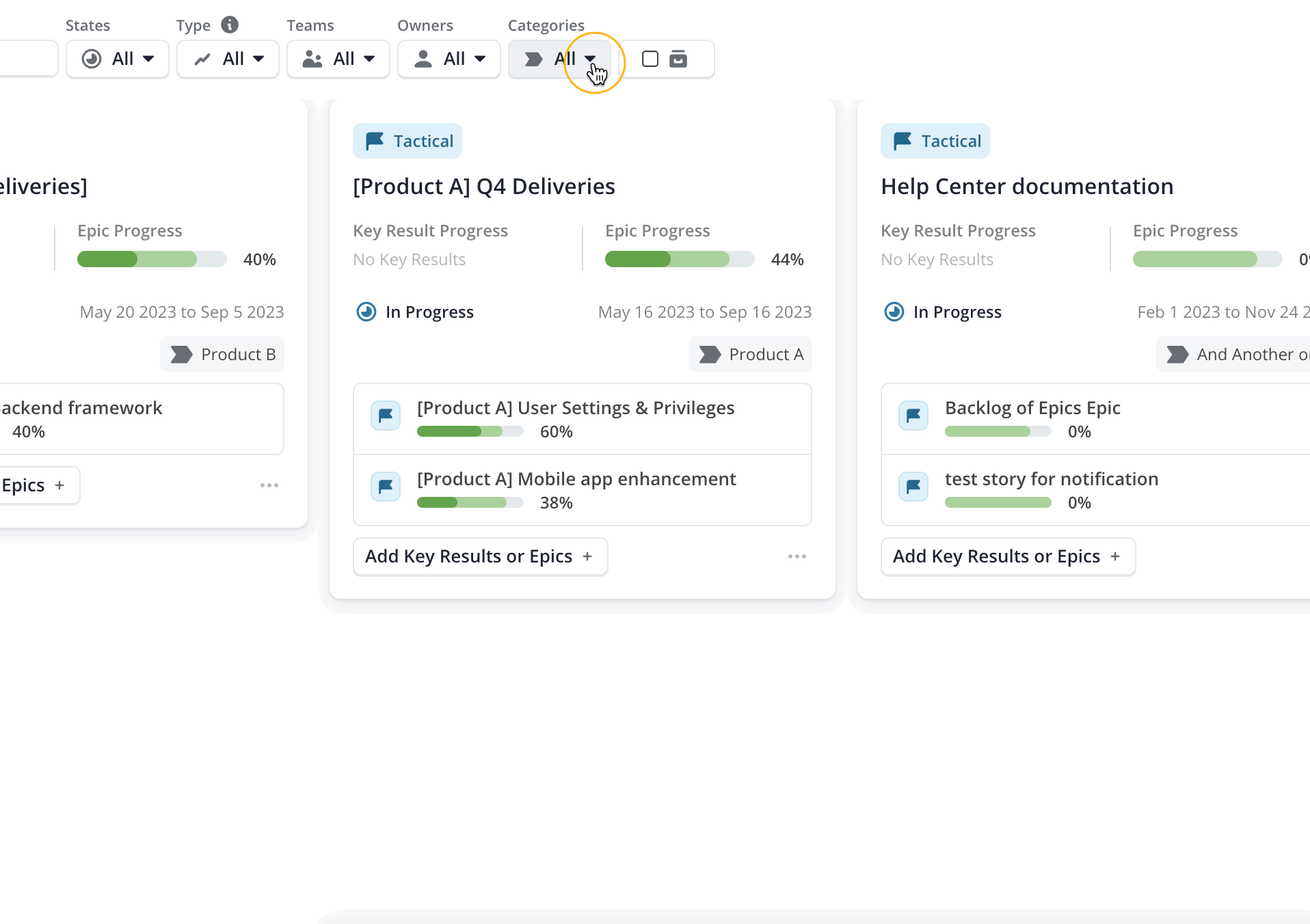Viewport: 1310px width, 924px height.
Task: Click flag icon beside Mobile app enhancement
Action: pyautogui.click(x=386, y=487)
